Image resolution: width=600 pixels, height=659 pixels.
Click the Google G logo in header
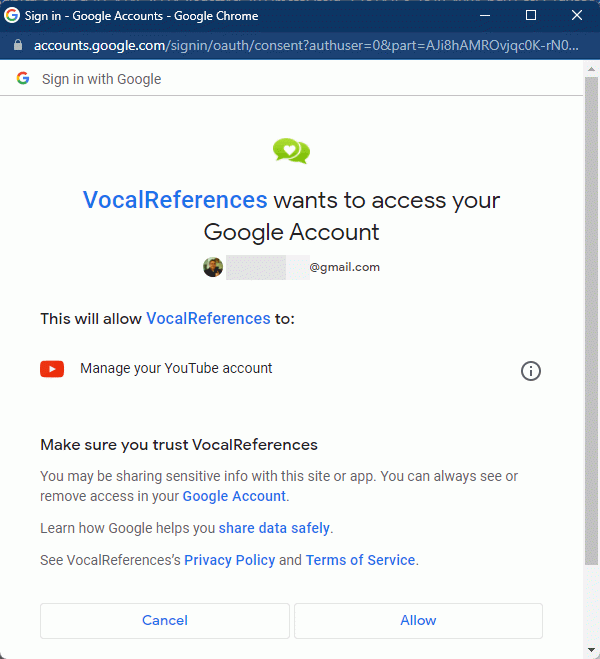(x=23, y=78)
